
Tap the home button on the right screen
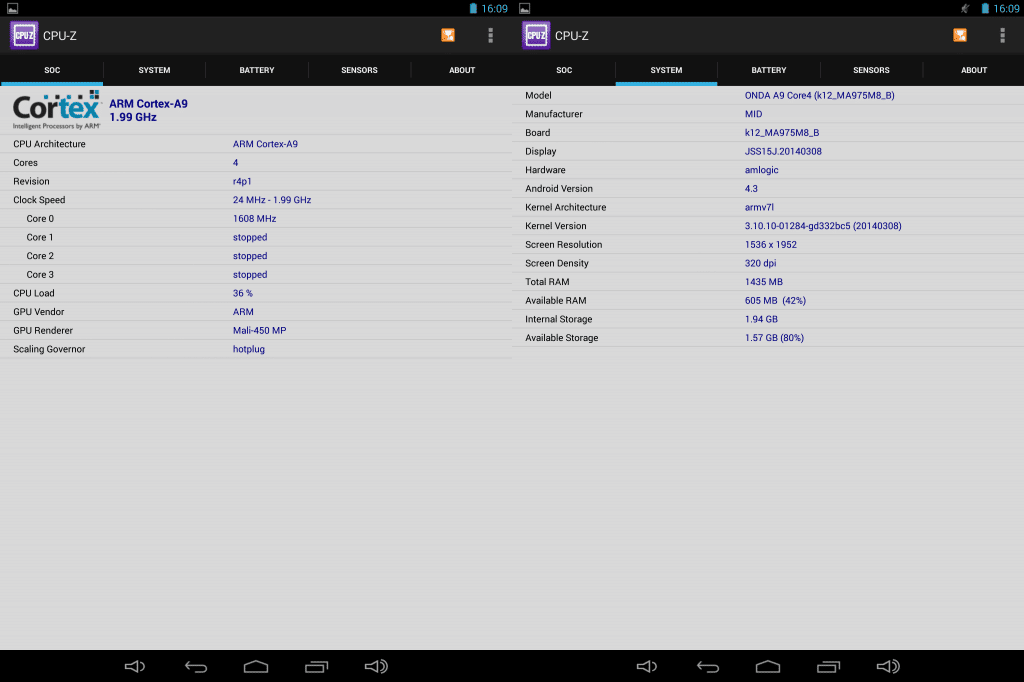coord(768,666)
